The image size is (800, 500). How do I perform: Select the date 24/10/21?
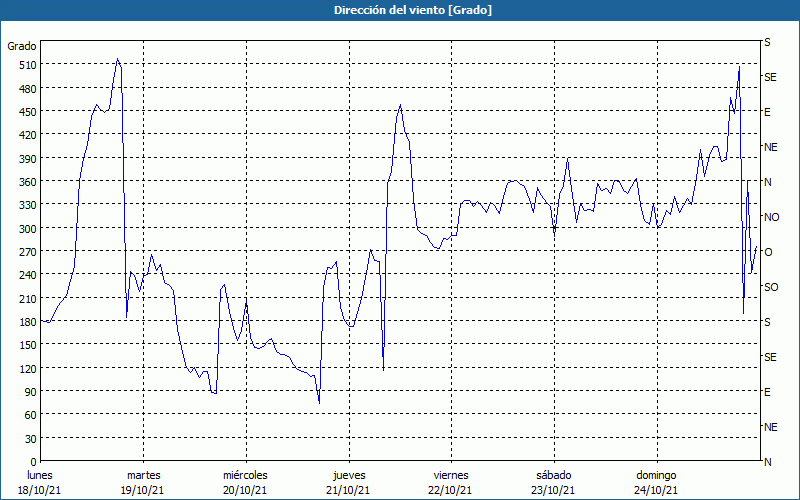coord(656,491)
